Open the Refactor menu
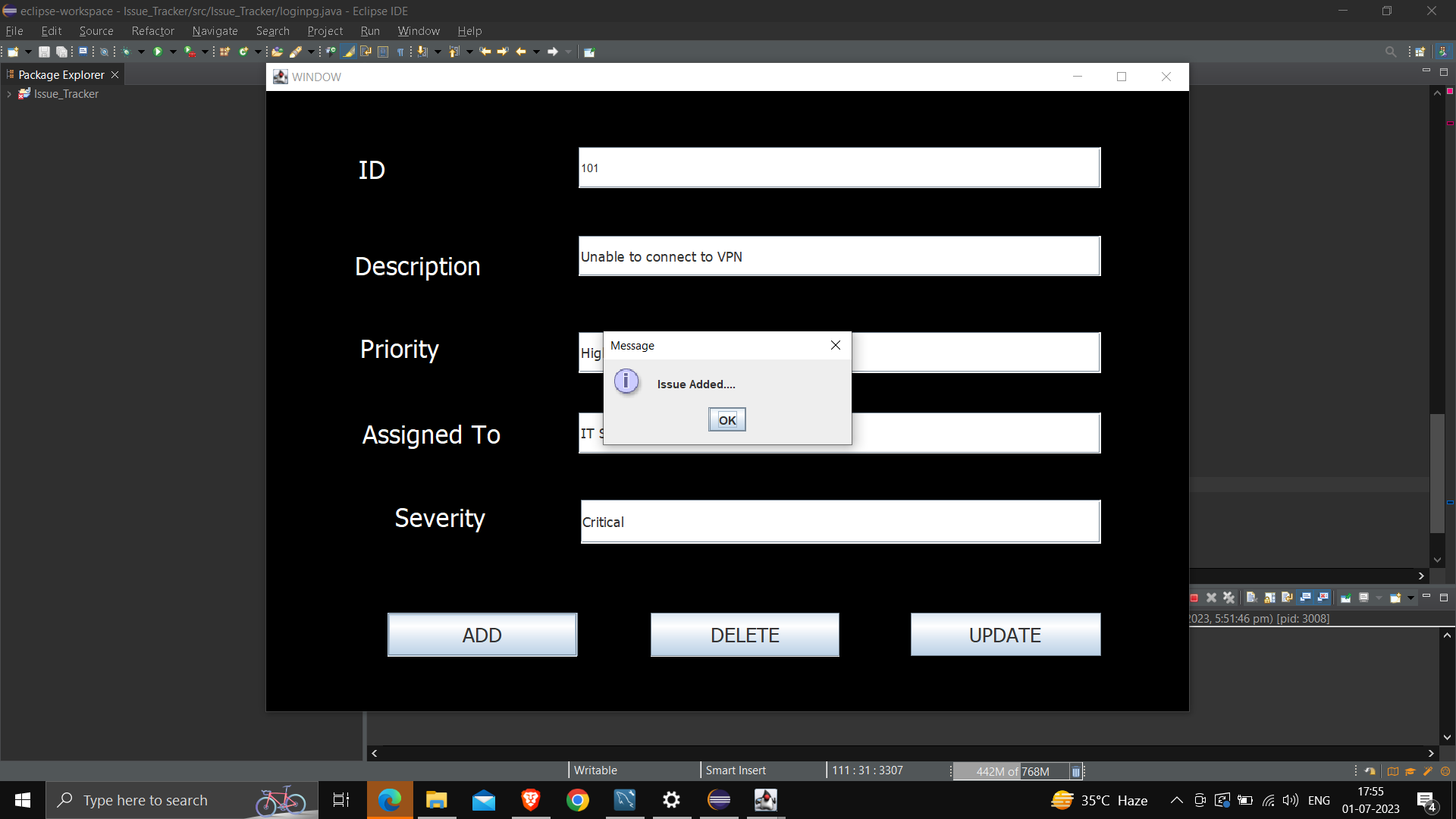 152,31
